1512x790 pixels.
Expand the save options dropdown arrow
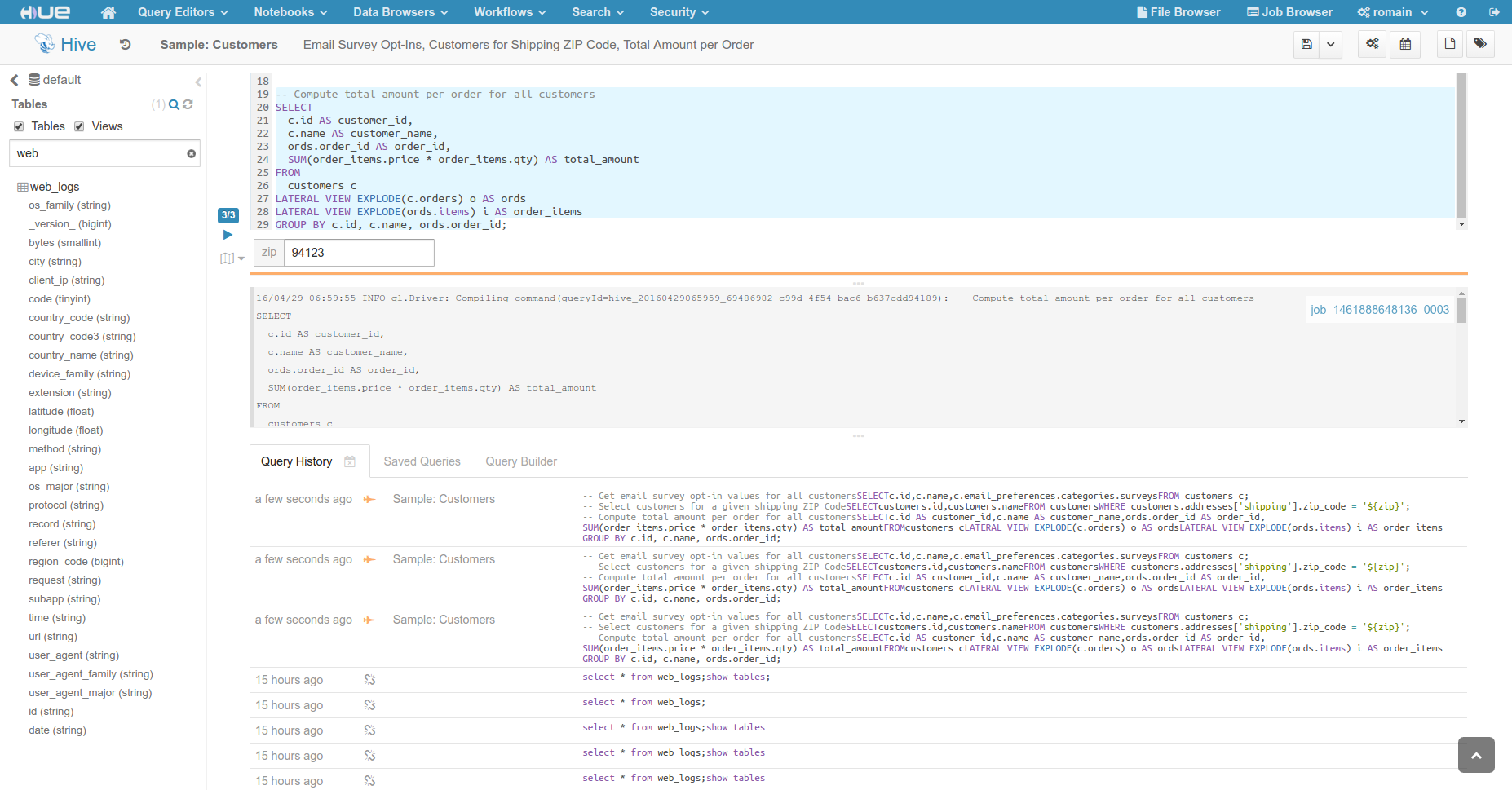coord(1330,44)
